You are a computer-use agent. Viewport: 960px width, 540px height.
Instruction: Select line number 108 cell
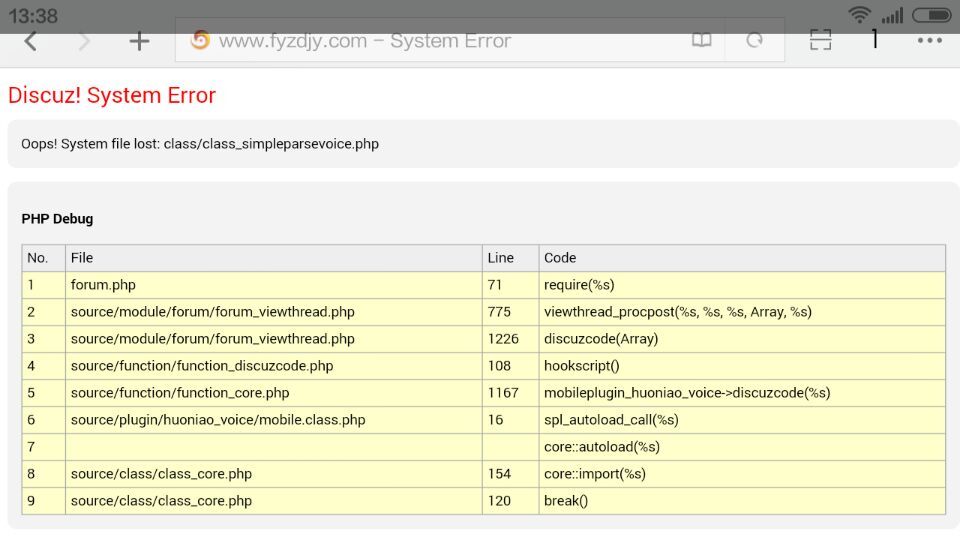(511, 366)
